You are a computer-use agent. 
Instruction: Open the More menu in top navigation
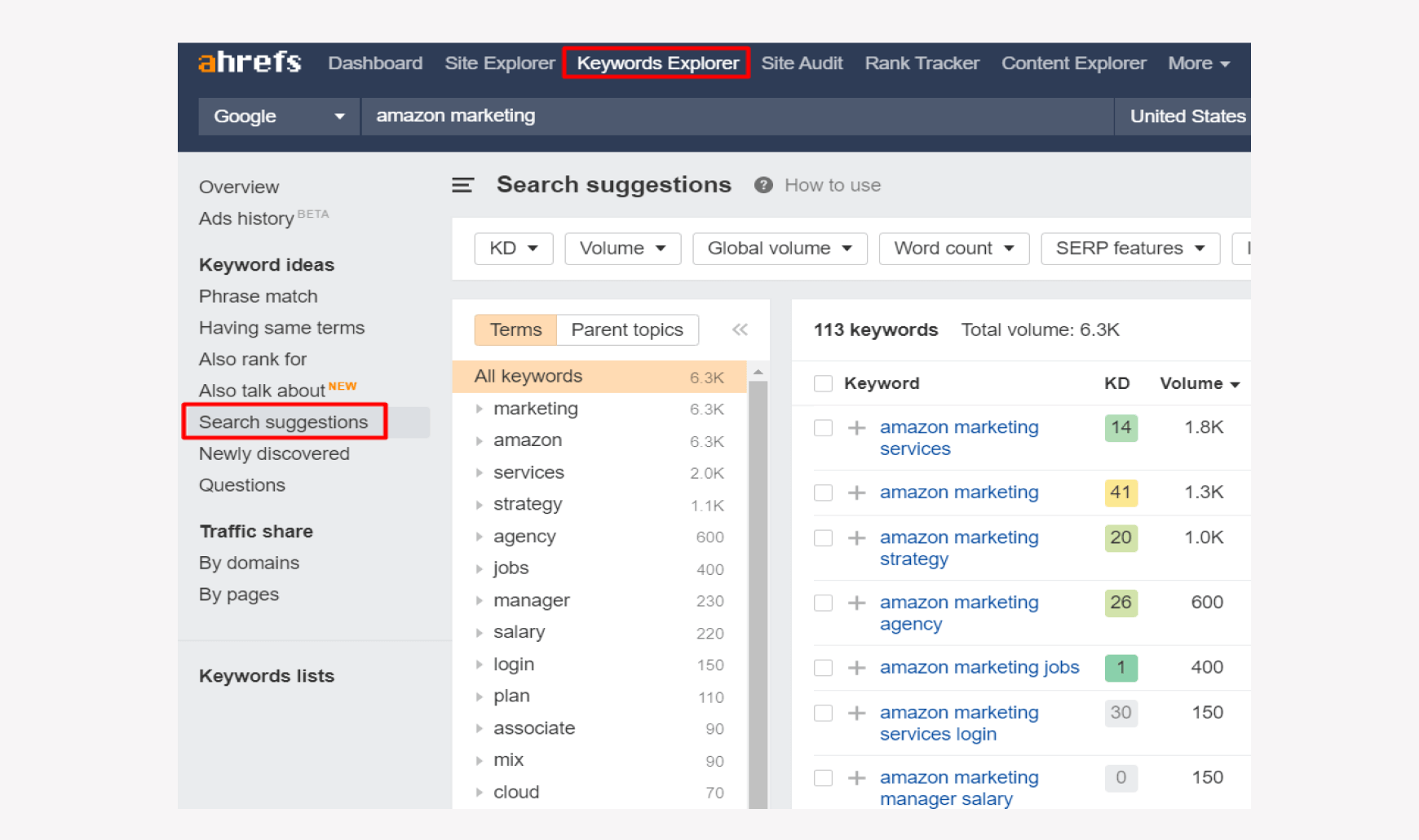pos(1199,63)
